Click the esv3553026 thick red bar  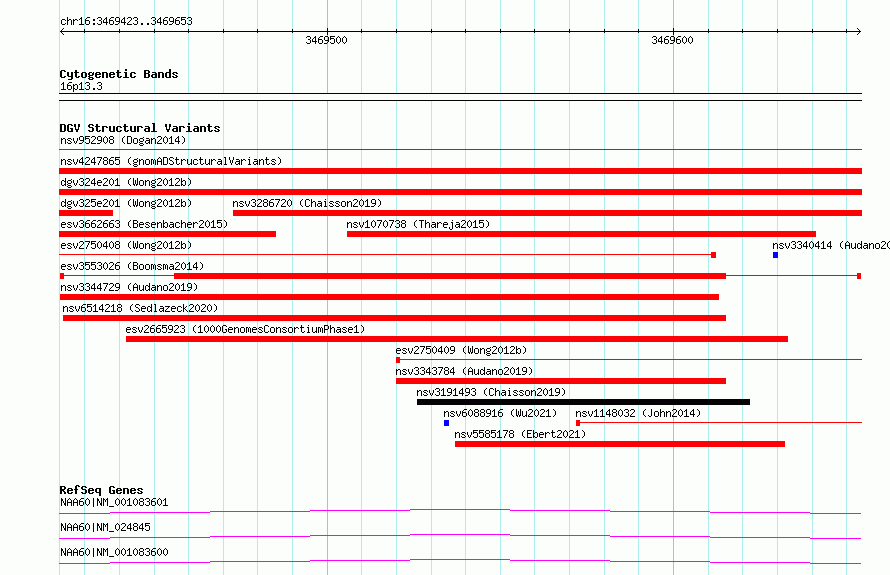(x=450, y=276)
